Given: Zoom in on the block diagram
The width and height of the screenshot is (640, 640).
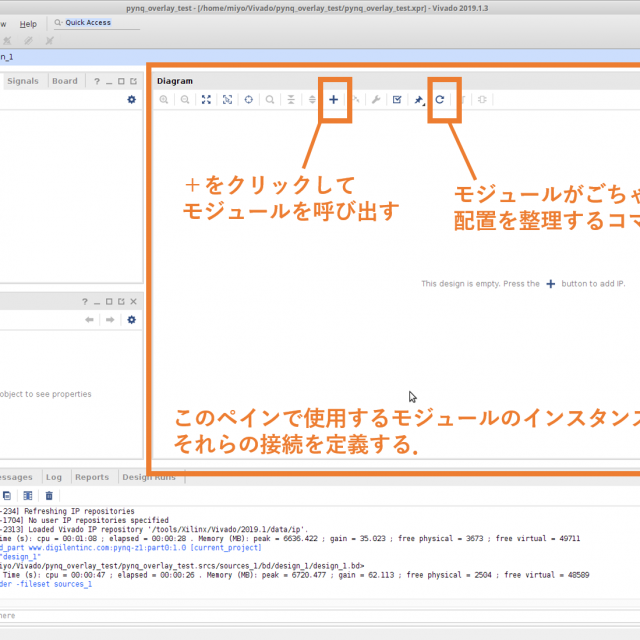Looking at the screenshot, I should pyautogui.click(x=164, y=100).
